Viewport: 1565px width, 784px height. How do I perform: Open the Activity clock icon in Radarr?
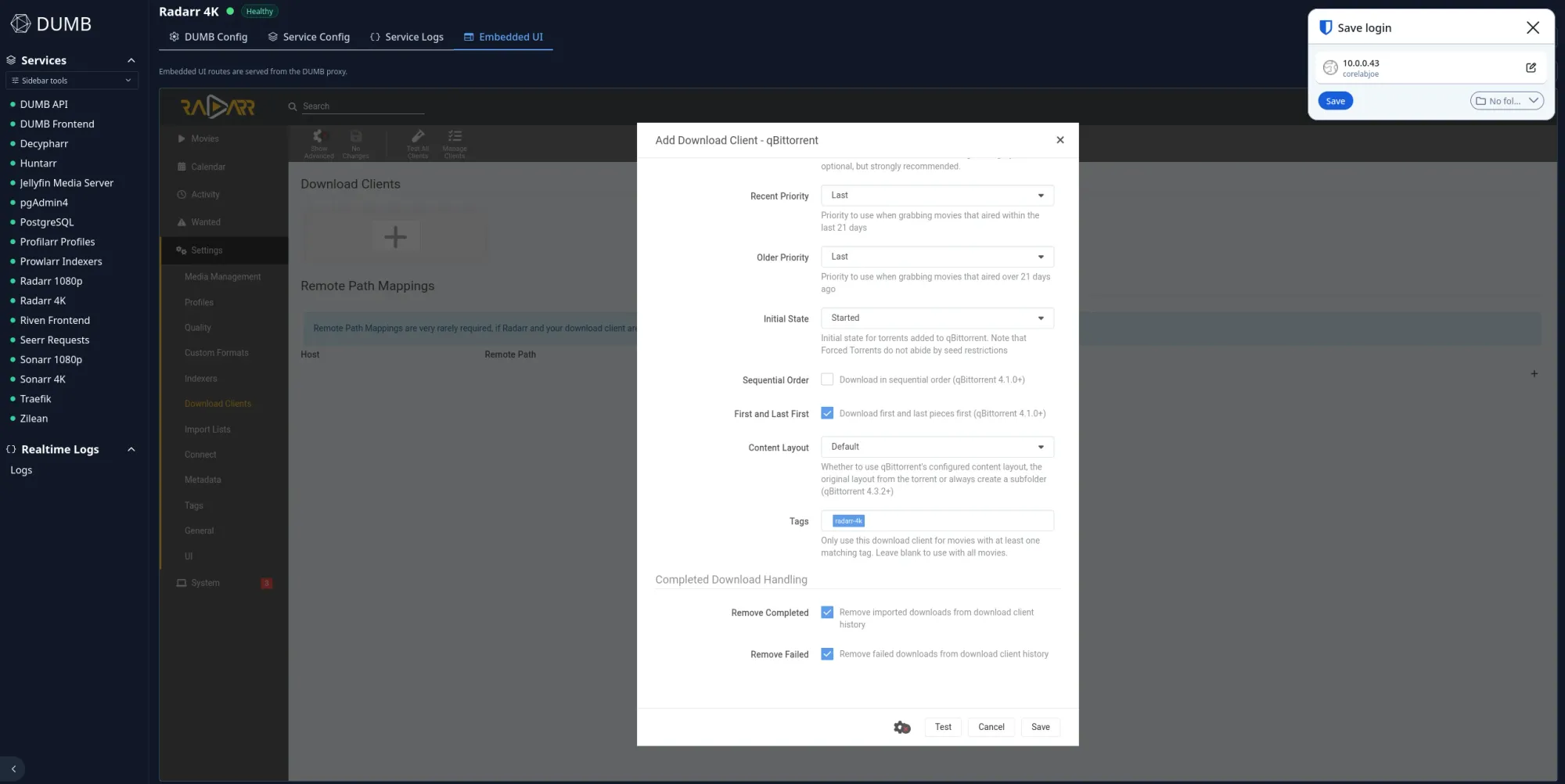[182, 194]
